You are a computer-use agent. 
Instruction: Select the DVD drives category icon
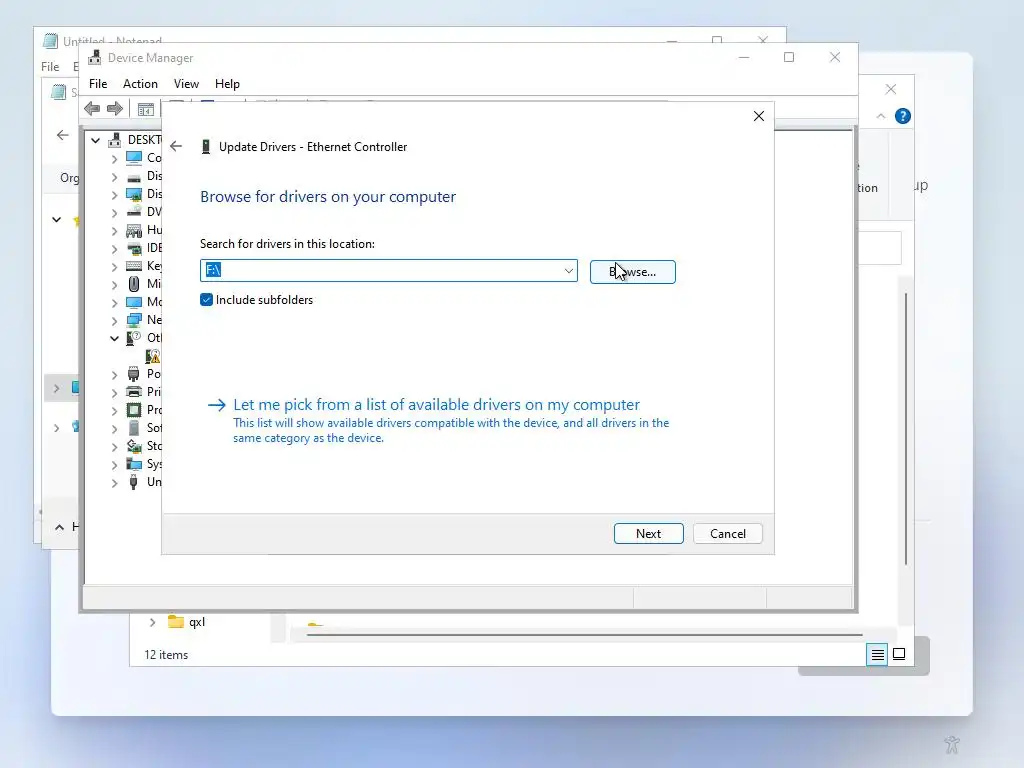tap(134, 212)
